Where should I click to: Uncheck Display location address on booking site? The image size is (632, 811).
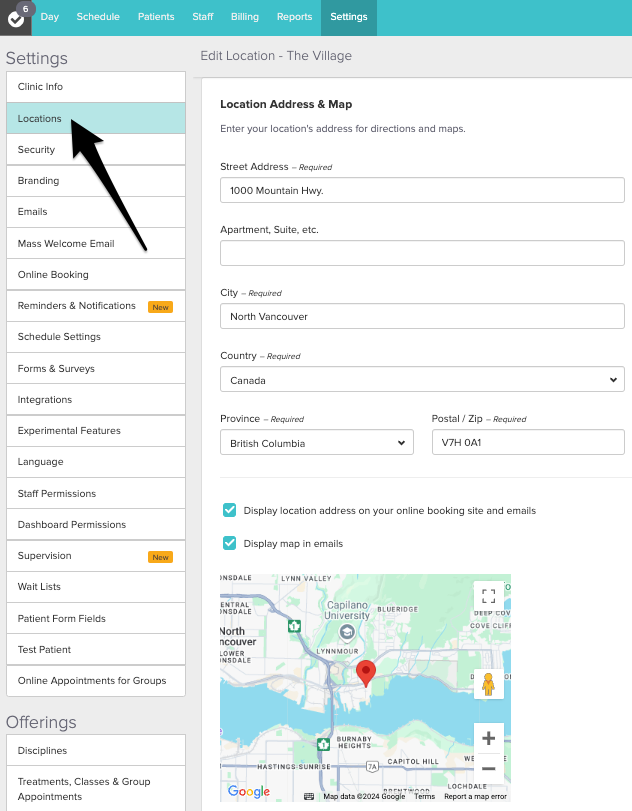click(x=230, y=510)
